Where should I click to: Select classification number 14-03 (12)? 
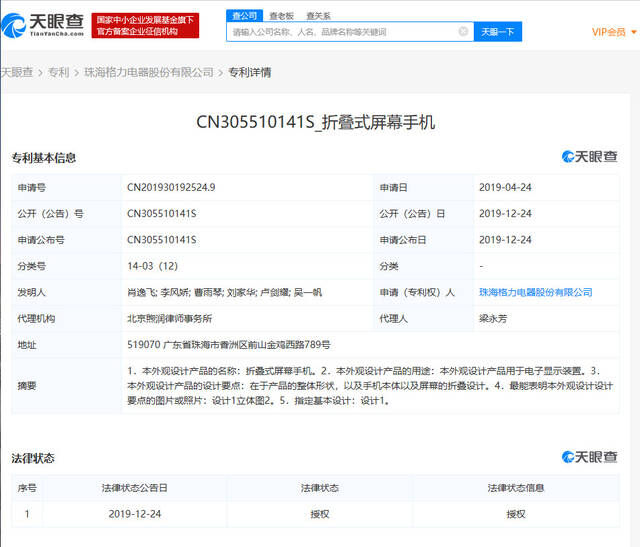point(152,266)
